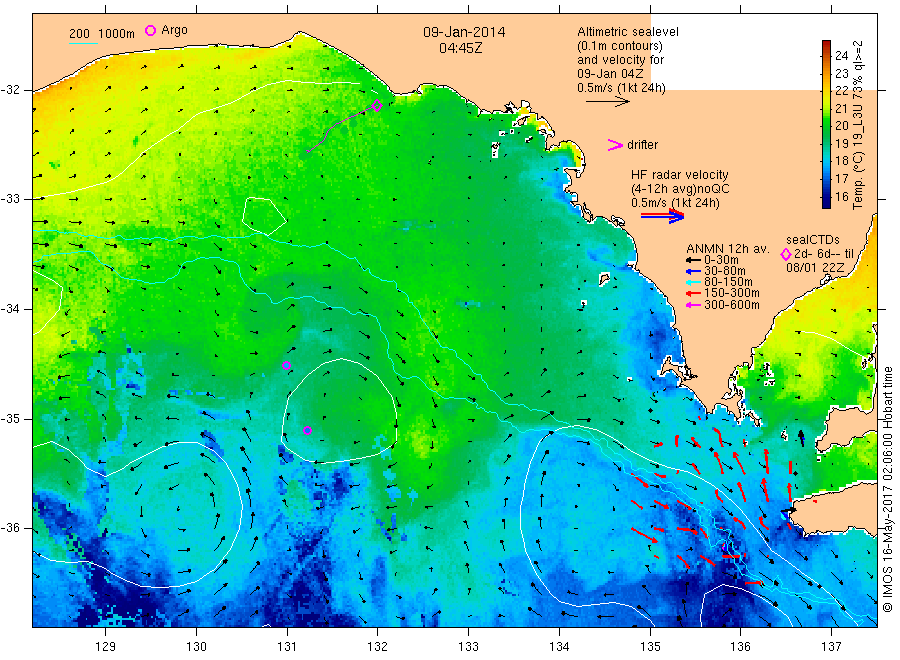Screen dimensions: 900x660
Task: Click the cyan 80-150m ANMN arrow symbol
Action: (x=693, y=282)
